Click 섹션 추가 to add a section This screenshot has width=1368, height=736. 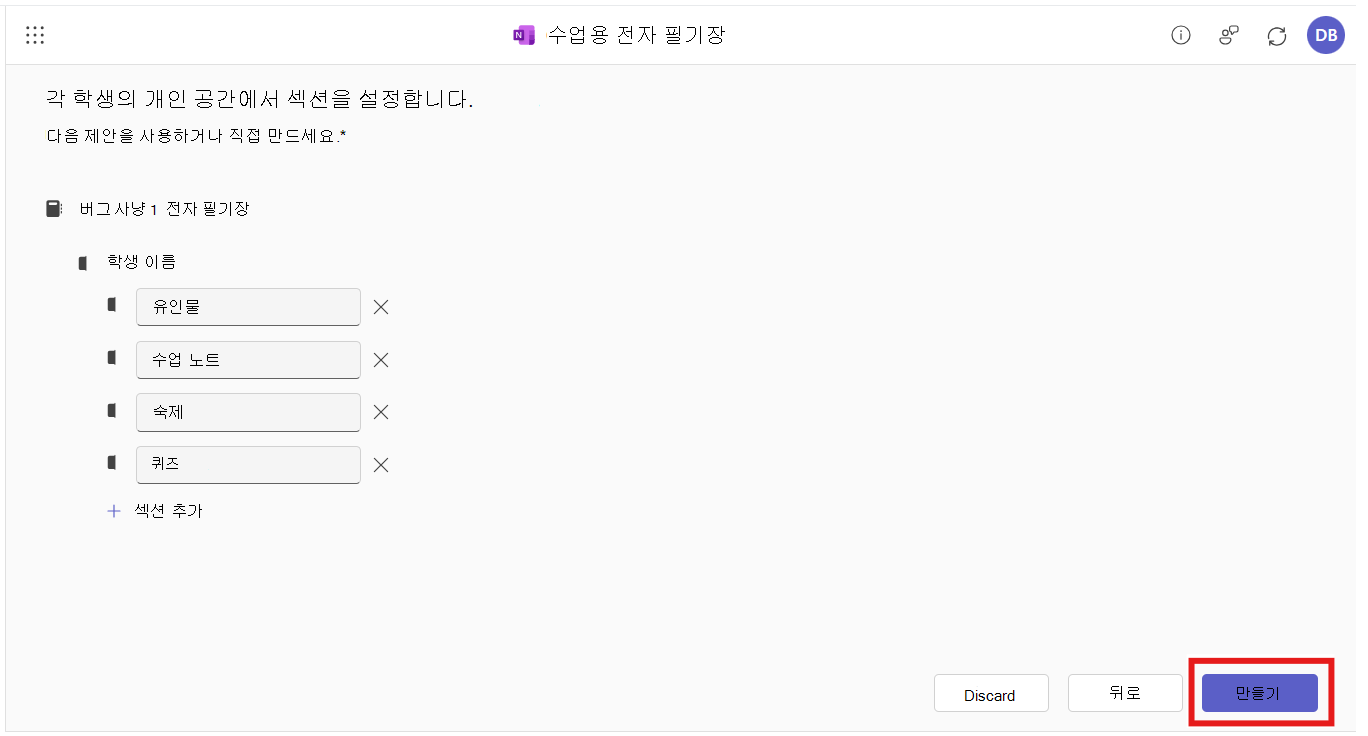coord(155,511)
